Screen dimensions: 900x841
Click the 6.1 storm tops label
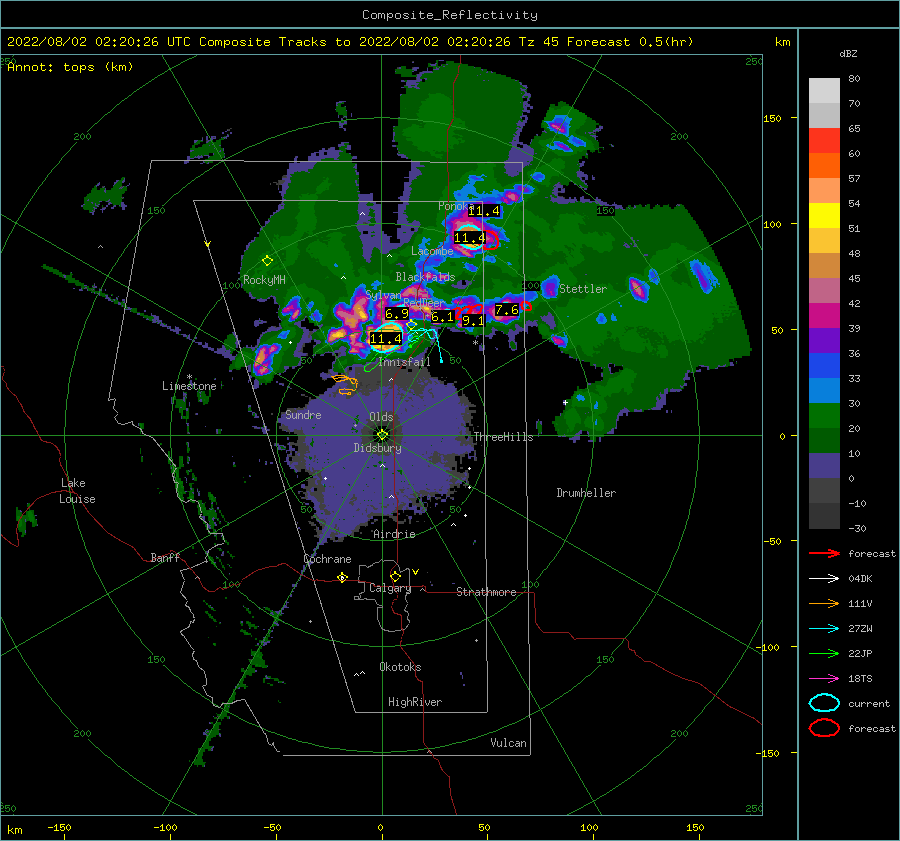click(442, 316)
